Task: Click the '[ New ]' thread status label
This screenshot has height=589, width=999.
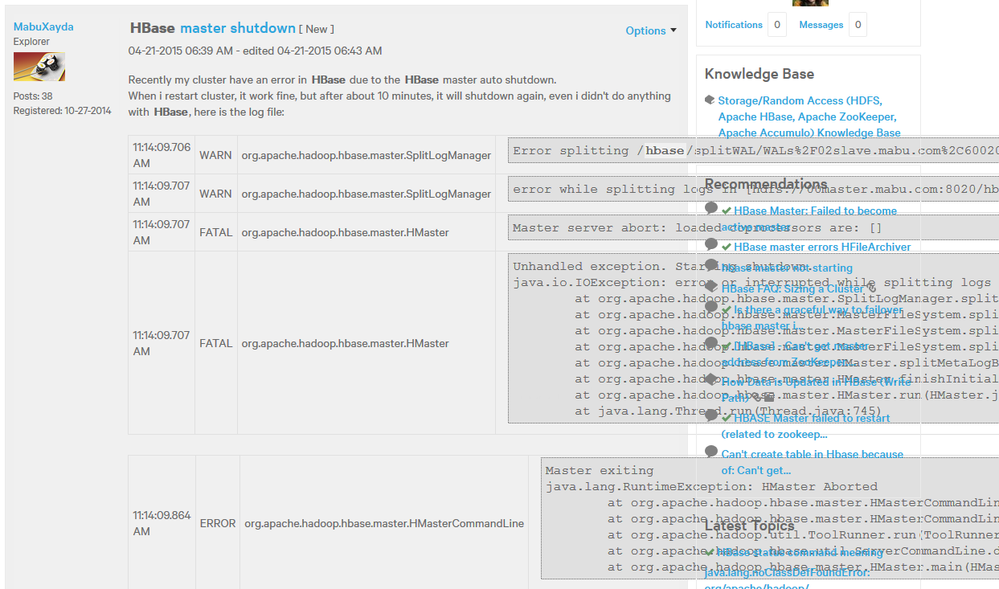Action: [317, 29]
